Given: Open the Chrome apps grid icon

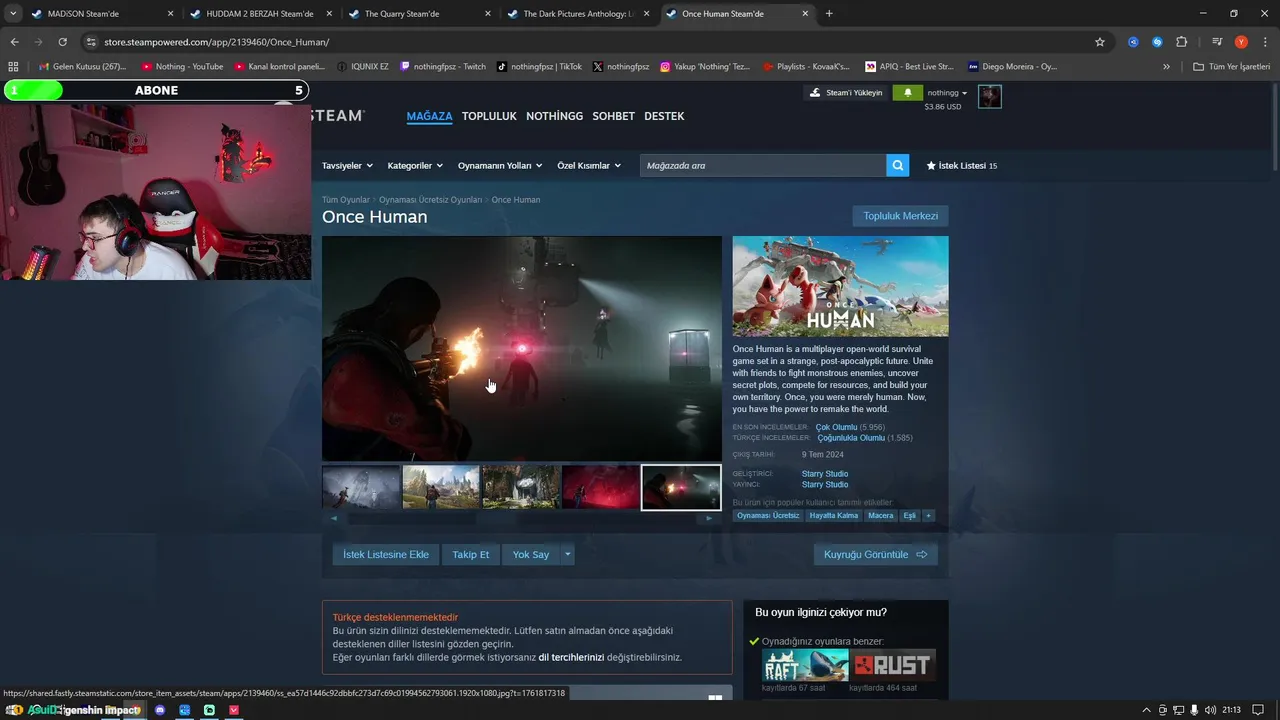Looking at the screenshot, I should 13,67.
